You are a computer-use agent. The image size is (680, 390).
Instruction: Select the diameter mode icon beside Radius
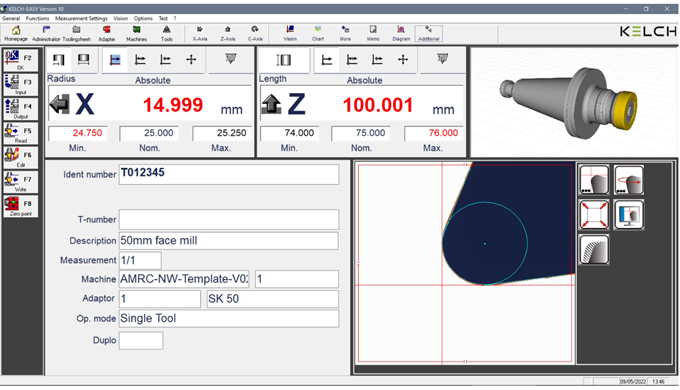[83, 59]
